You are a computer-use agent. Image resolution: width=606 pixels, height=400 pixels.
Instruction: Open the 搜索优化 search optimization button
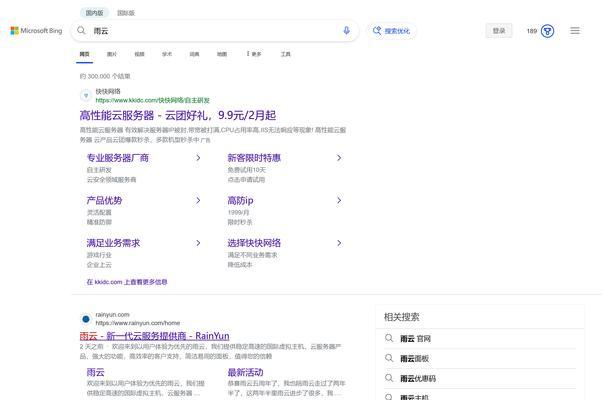click(391, 31)
